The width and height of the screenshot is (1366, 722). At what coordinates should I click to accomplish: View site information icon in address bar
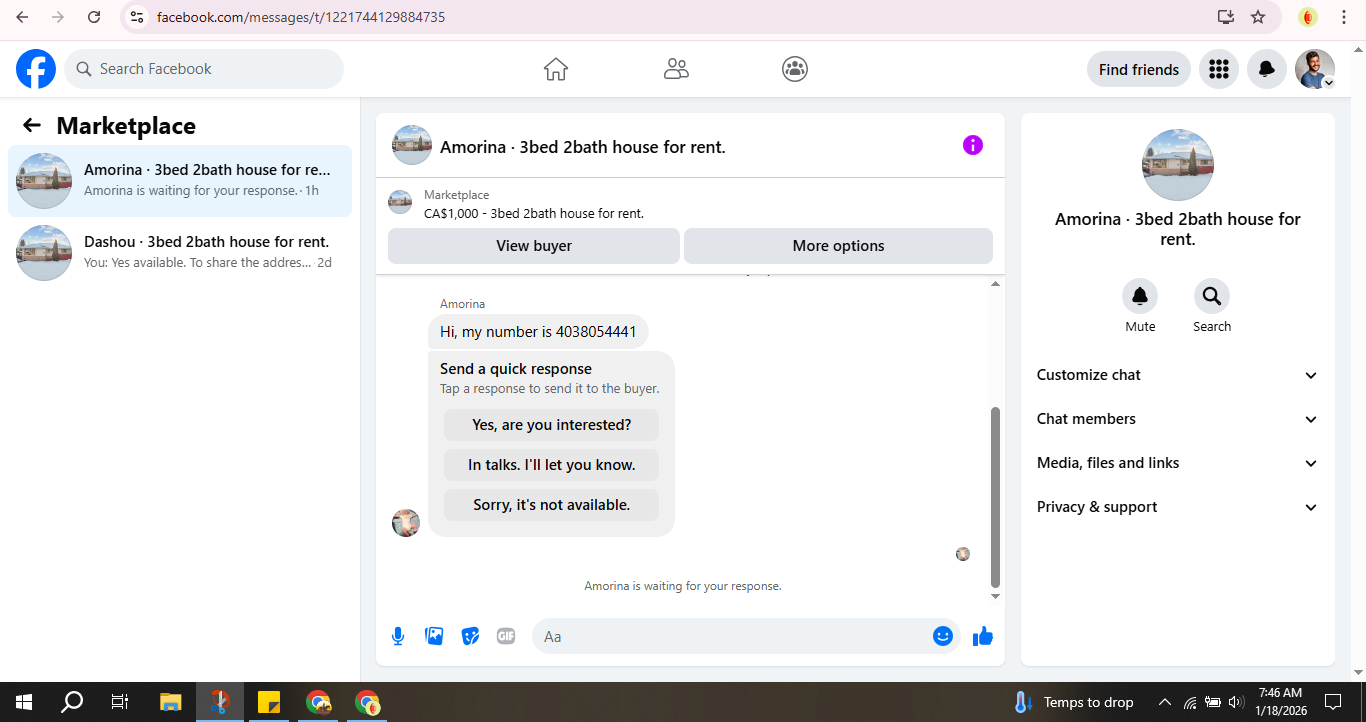(138, 17)
